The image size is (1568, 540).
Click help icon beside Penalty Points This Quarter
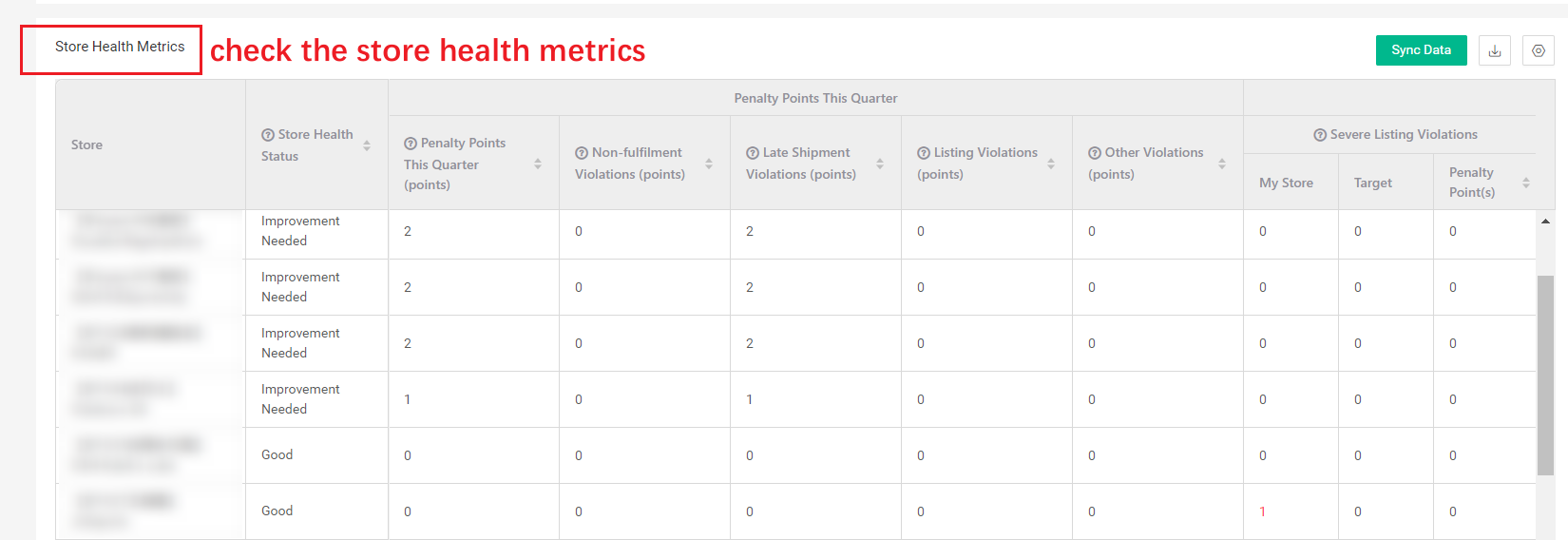tap(411, 144)
